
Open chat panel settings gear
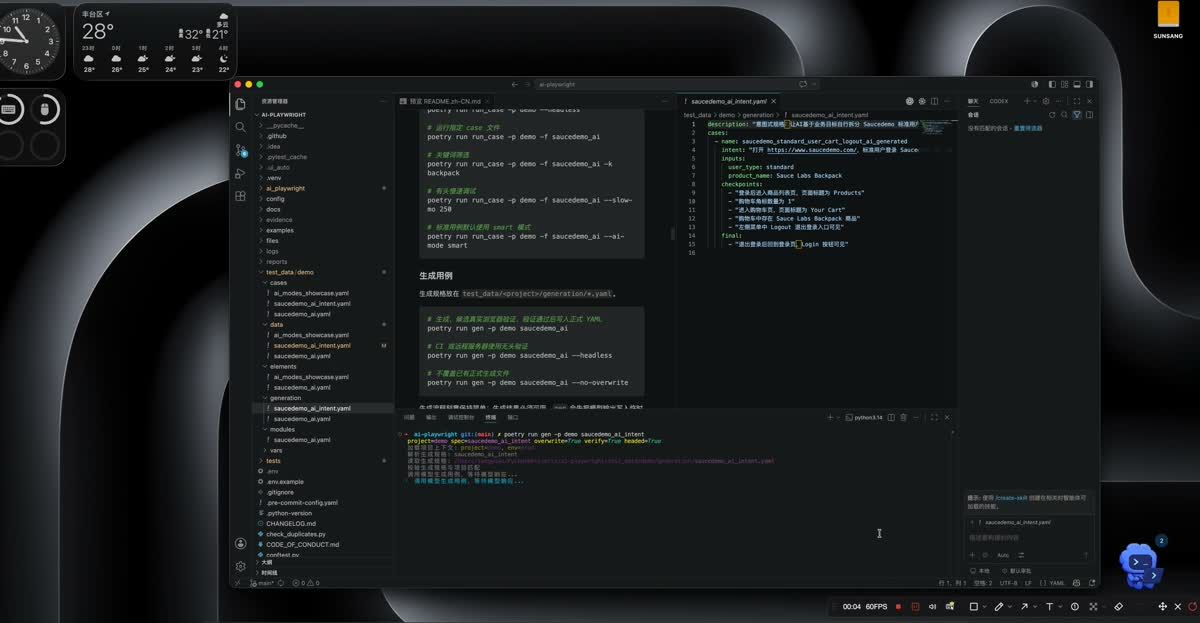point(1046,101)
